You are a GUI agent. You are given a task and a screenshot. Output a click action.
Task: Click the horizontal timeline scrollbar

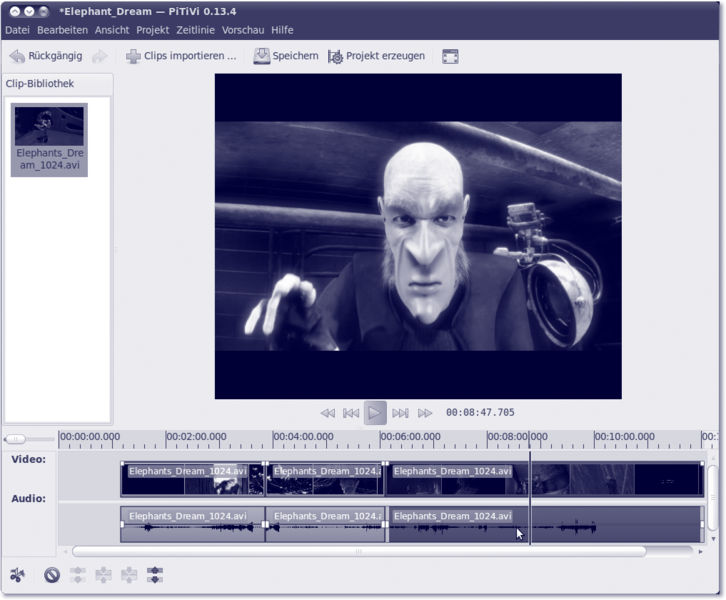click(x=358, y=551)
